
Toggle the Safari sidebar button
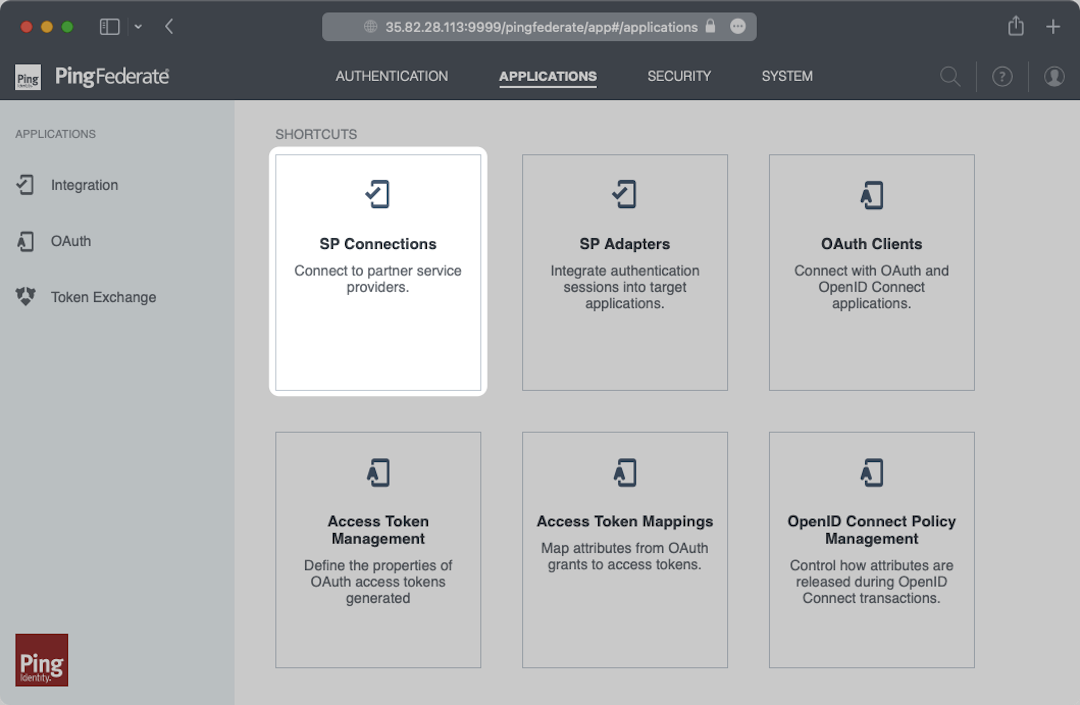[x=109, y=27]
